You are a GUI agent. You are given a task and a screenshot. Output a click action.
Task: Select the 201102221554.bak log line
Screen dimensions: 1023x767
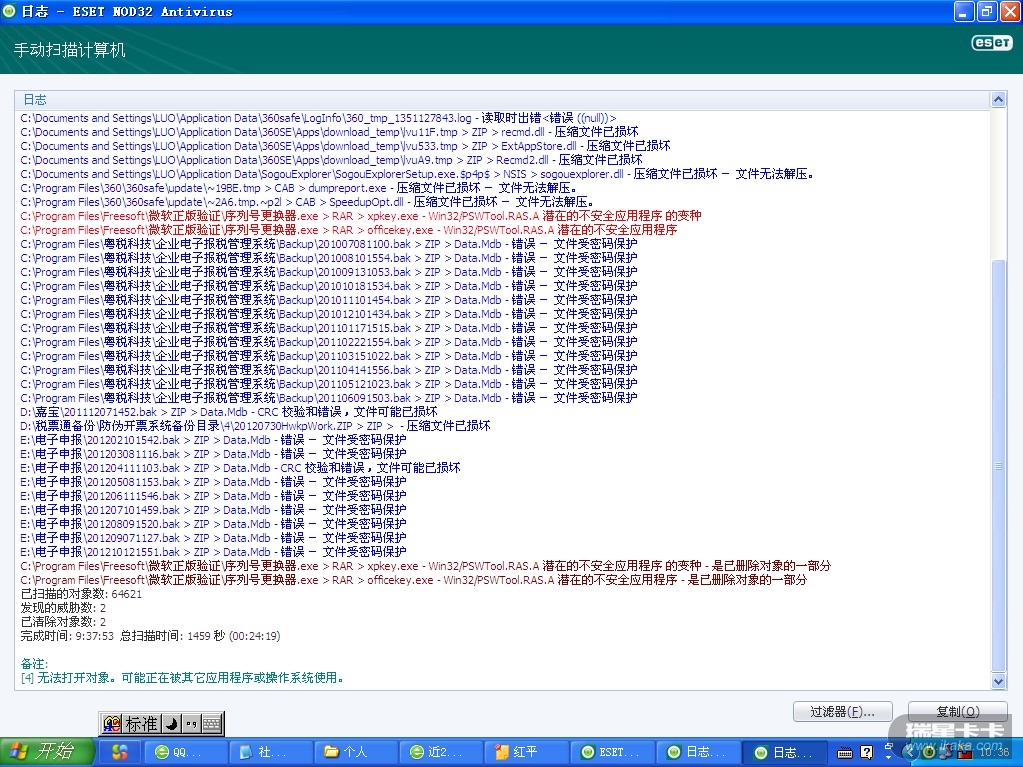328,342
